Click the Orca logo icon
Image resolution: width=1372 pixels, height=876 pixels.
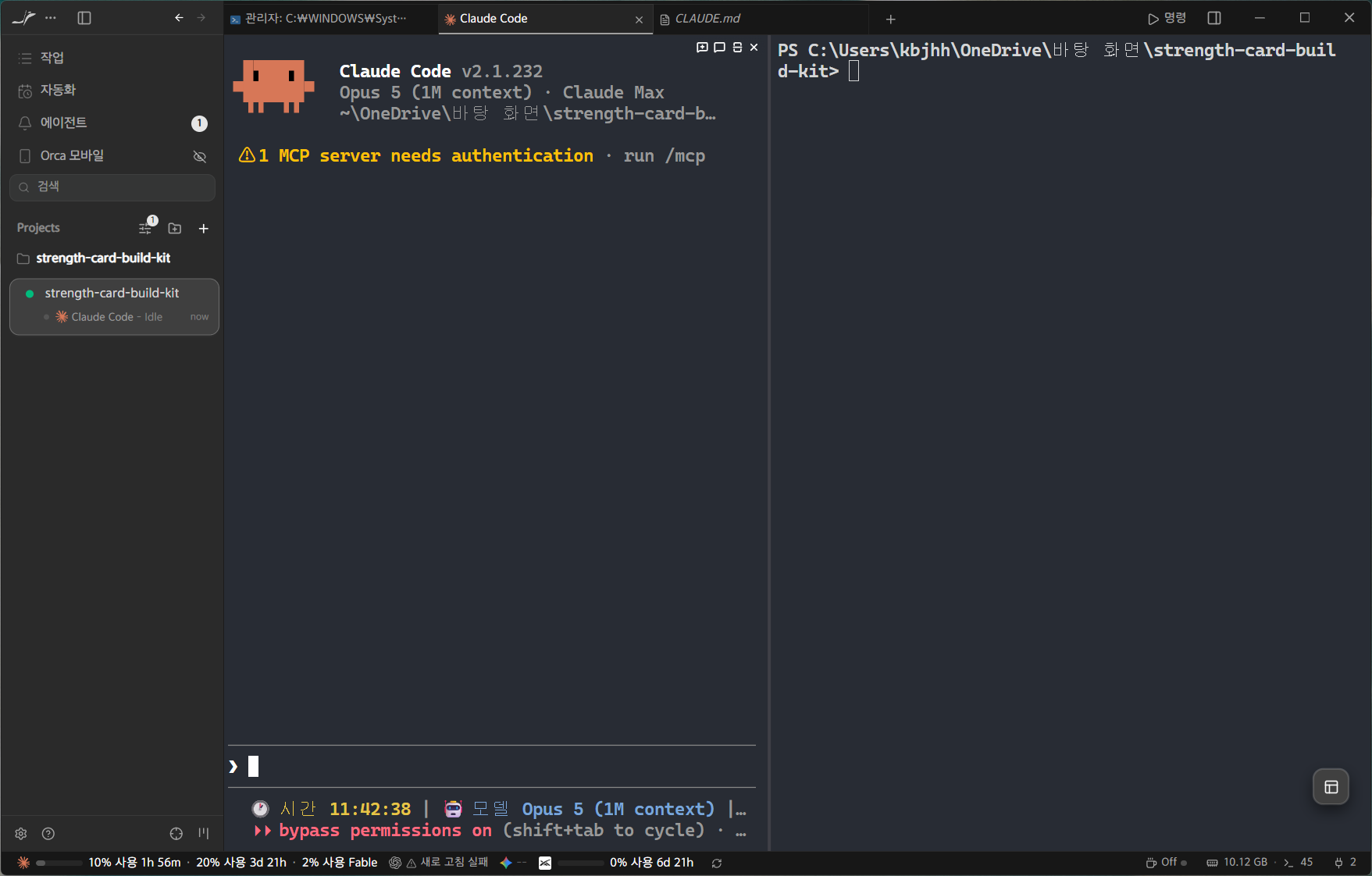point(23,18)
